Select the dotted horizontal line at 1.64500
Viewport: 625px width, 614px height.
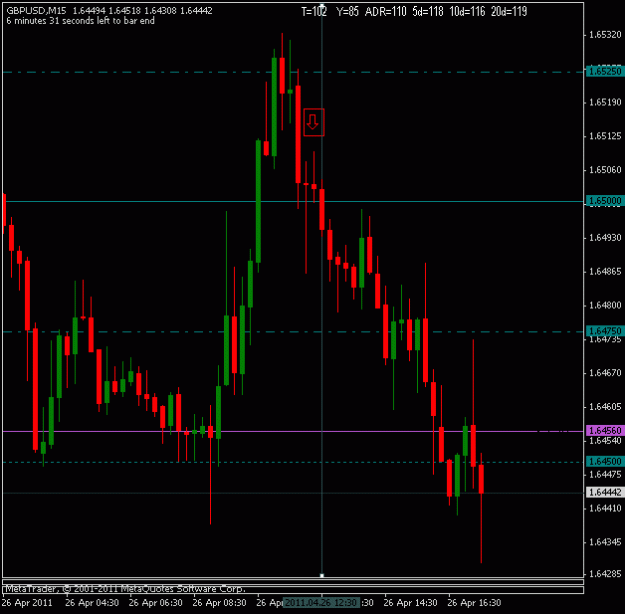293,462
